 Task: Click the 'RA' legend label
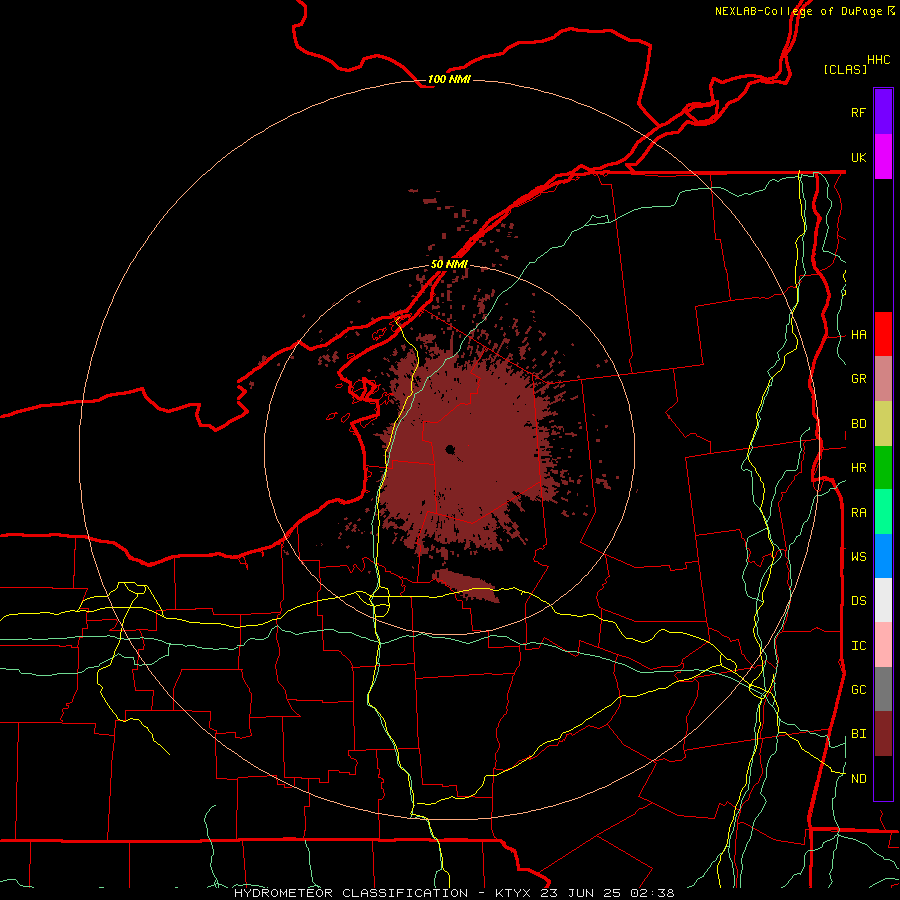click(859, 513)
